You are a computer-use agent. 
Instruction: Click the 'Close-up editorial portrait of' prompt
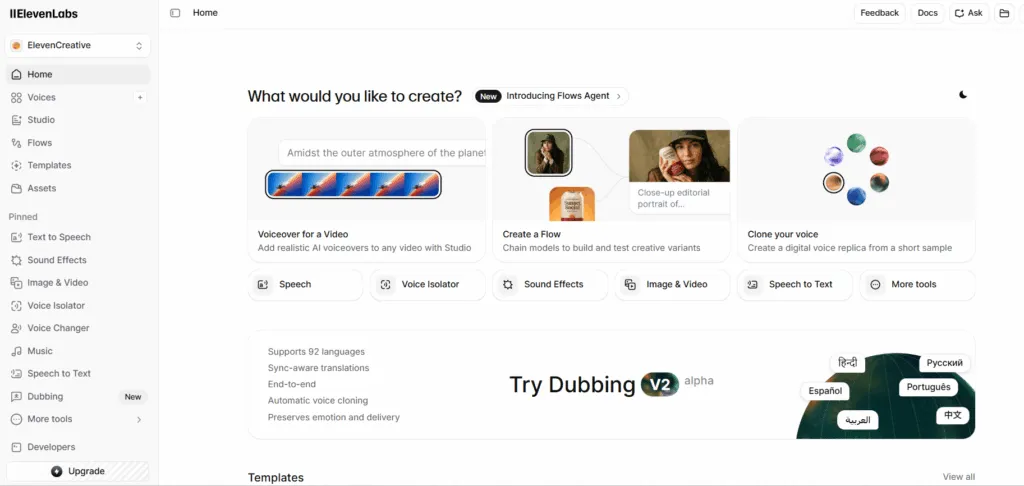point(673,198)
